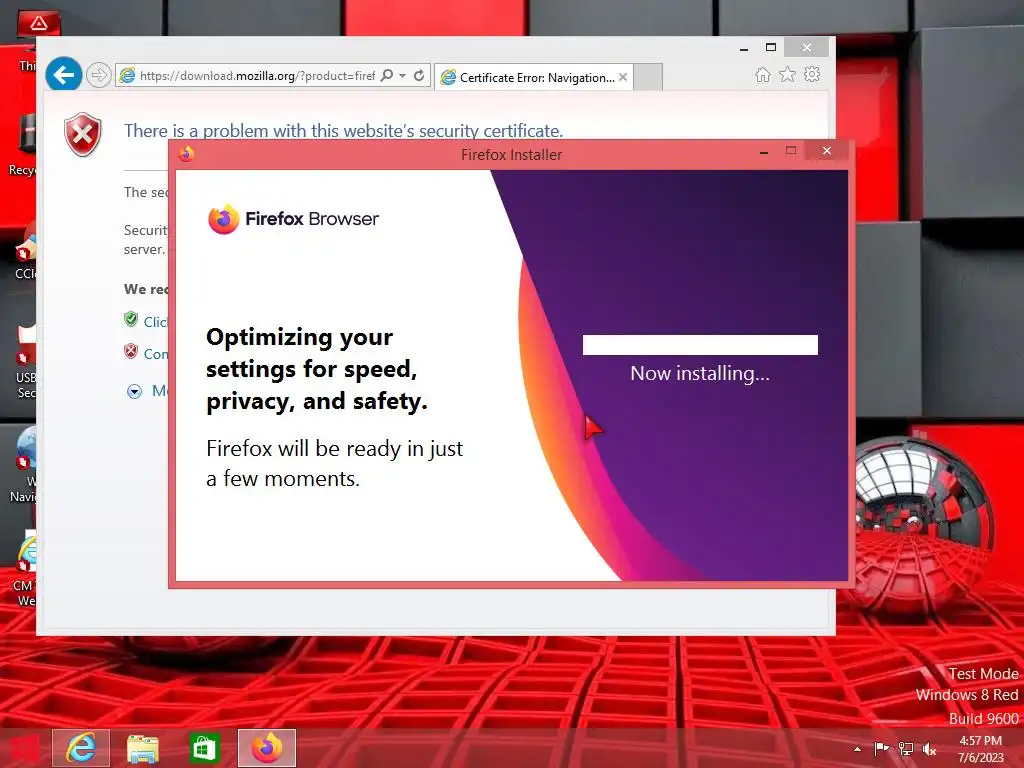Click the "Now installing..." status text
The height and width of the screenshot is (768, 1024).
[700, 374]
